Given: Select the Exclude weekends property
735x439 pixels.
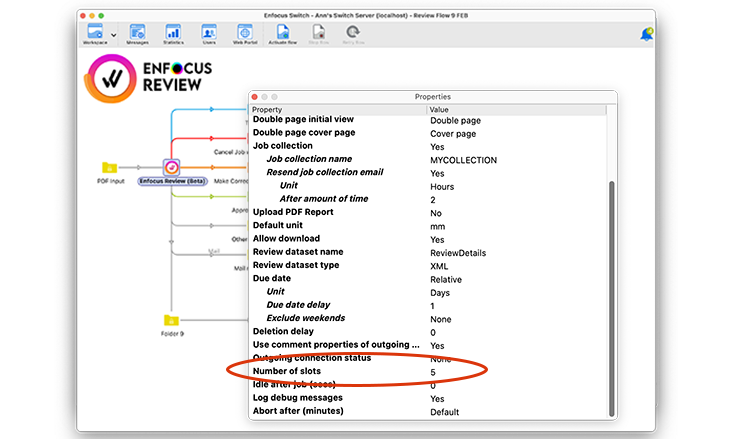Looking at the screenshot, I should tap(306, 318).
